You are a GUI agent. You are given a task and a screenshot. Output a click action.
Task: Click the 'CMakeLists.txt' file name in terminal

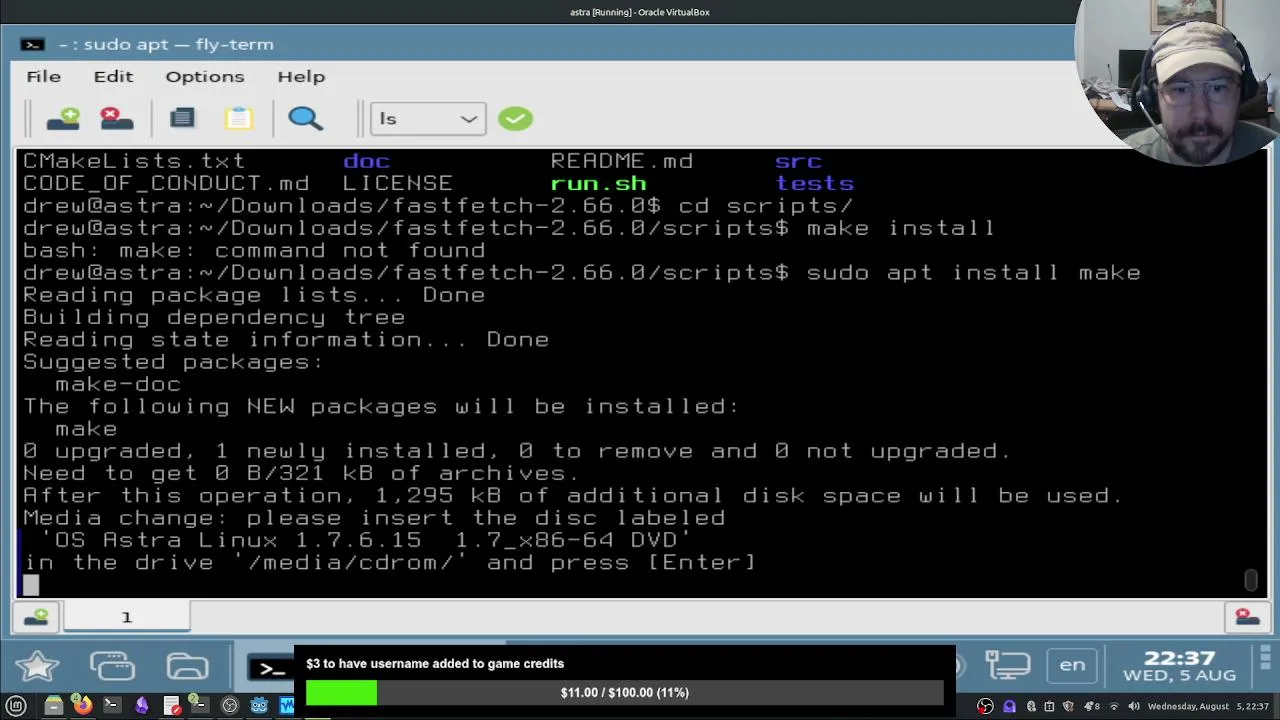point(134,161)
